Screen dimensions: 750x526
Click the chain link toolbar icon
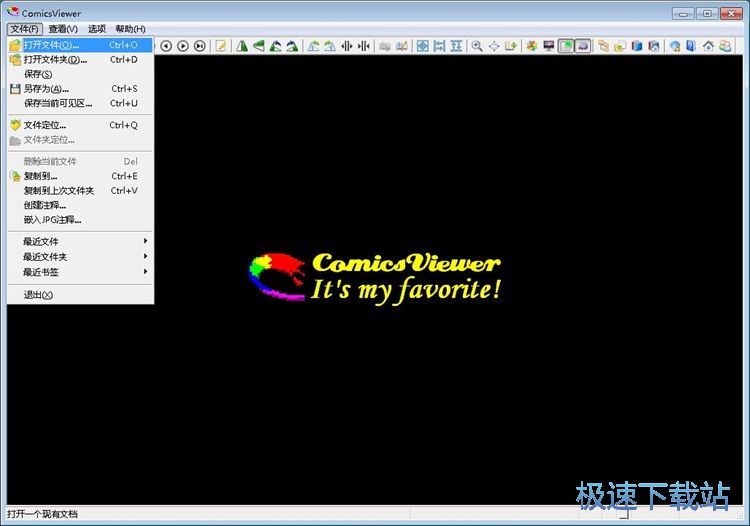coord(603,46)
